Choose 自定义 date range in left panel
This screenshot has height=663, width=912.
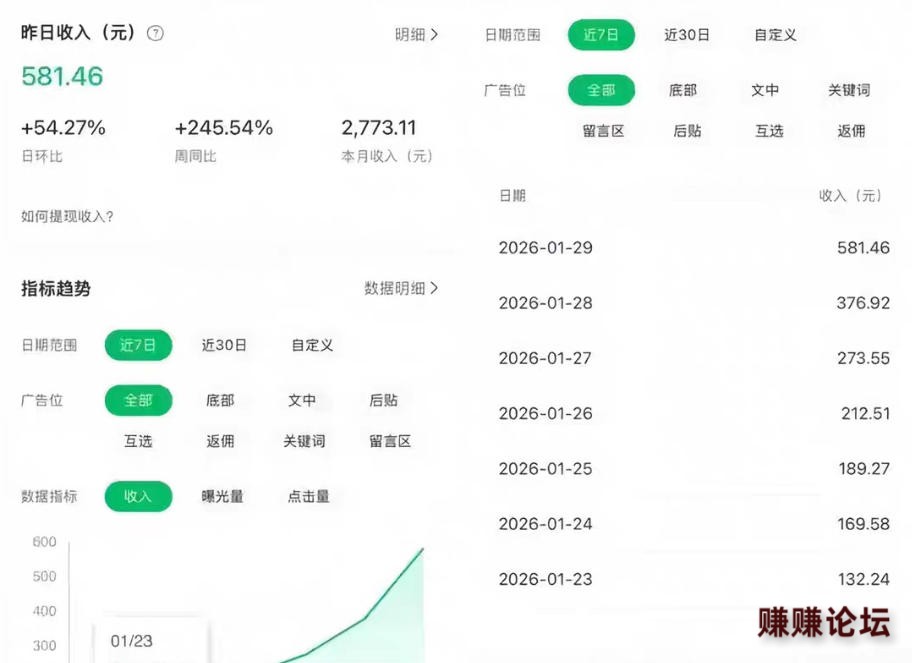pos(312,345)
